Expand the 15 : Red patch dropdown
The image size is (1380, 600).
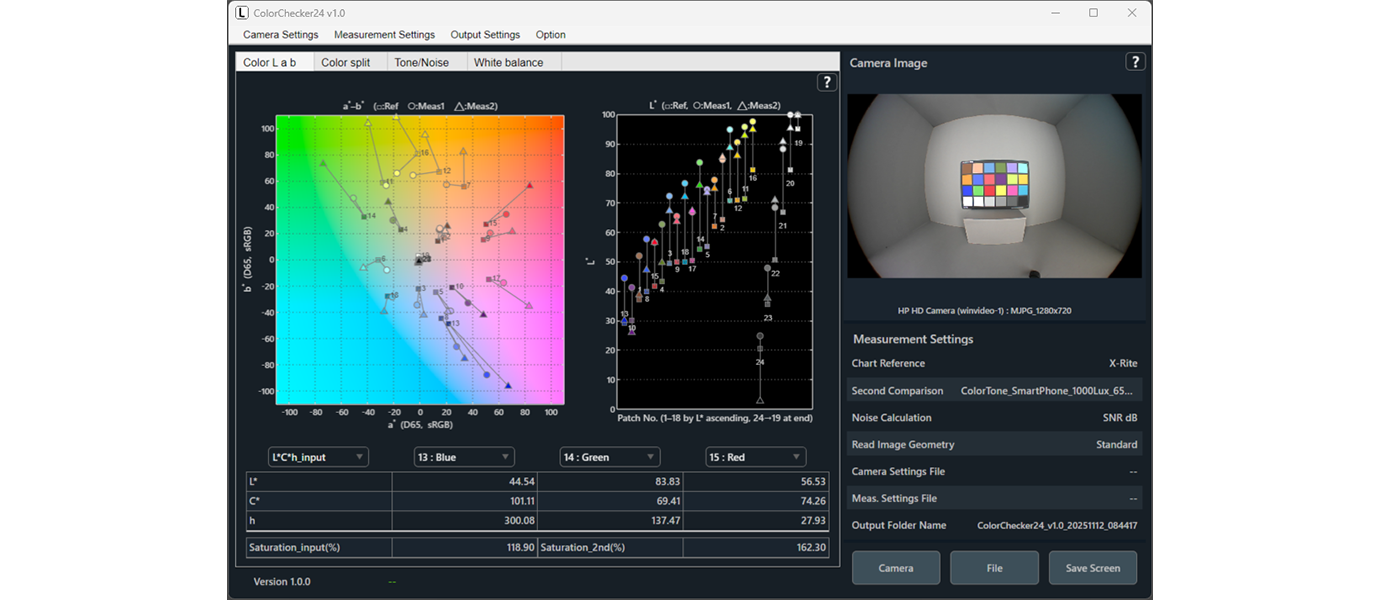click(x=755, y=457)
